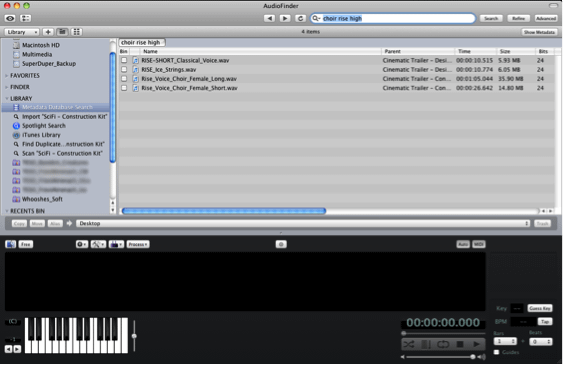
Task: Open the Library dropdown menu
Action: [x=22, y=32]
